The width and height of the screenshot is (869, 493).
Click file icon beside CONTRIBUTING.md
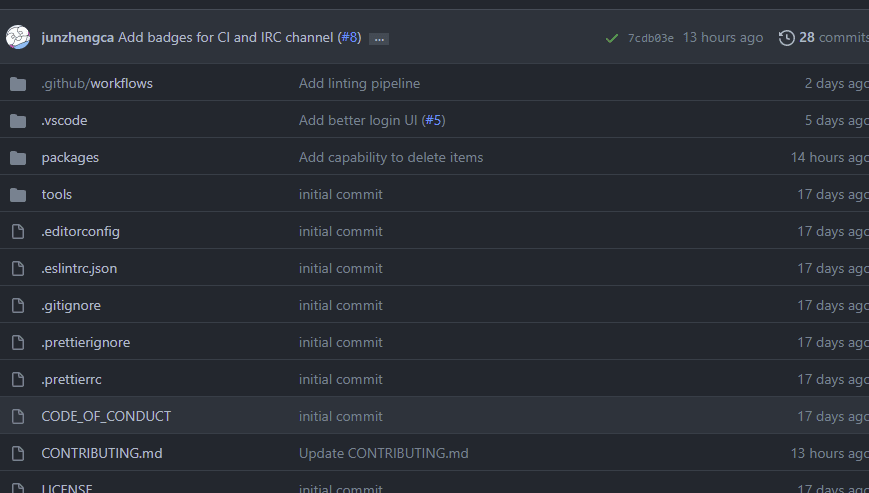pyautogui.click(x=18, y=453)
